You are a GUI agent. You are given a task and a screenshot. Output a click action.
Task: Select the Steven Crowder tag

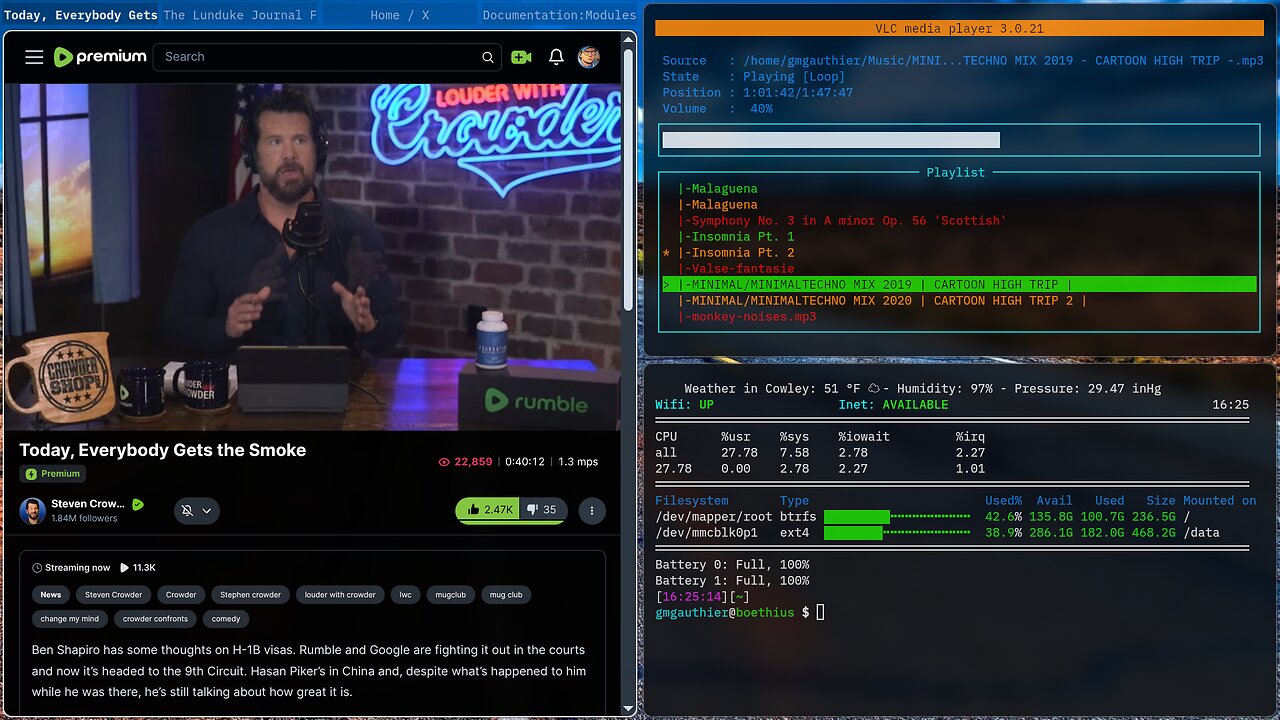113,594
